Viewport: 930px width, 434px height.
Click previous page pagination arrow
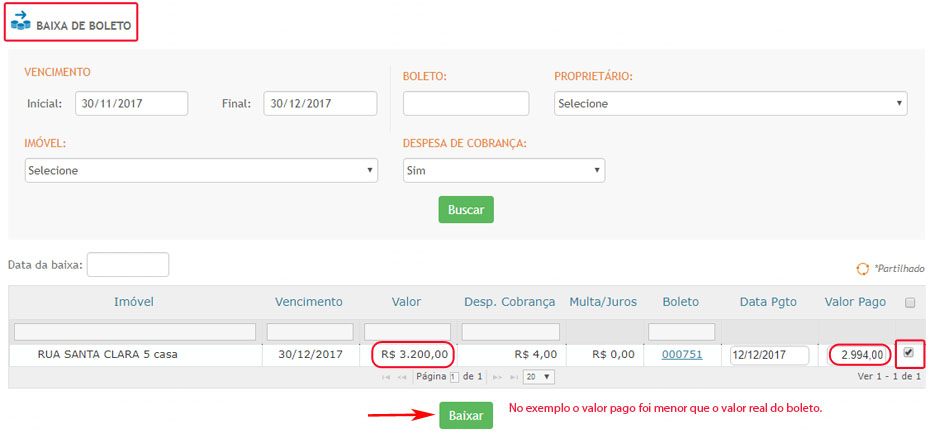pos(402,377)
